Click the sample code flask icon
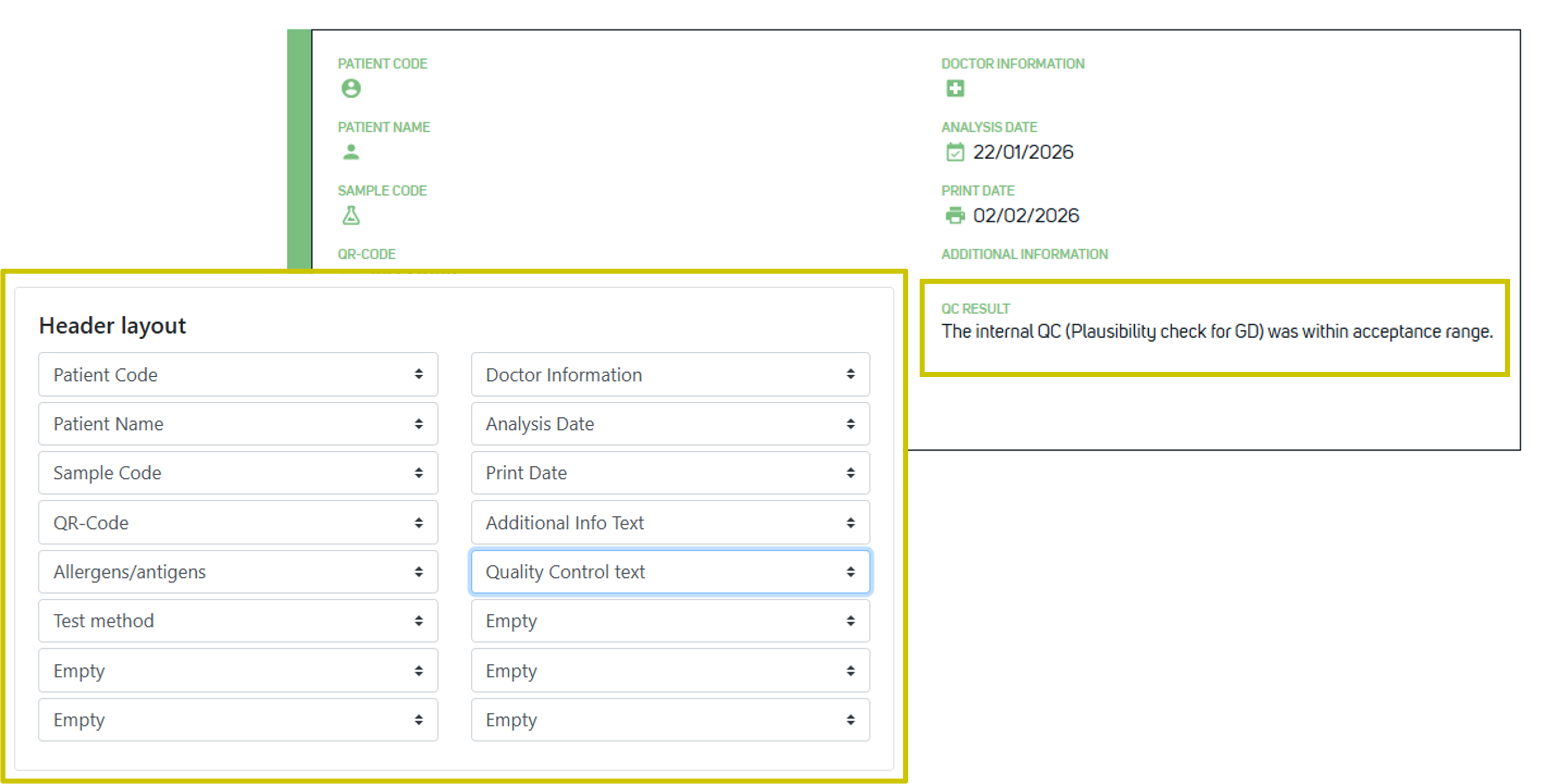 tap(351, 215)
